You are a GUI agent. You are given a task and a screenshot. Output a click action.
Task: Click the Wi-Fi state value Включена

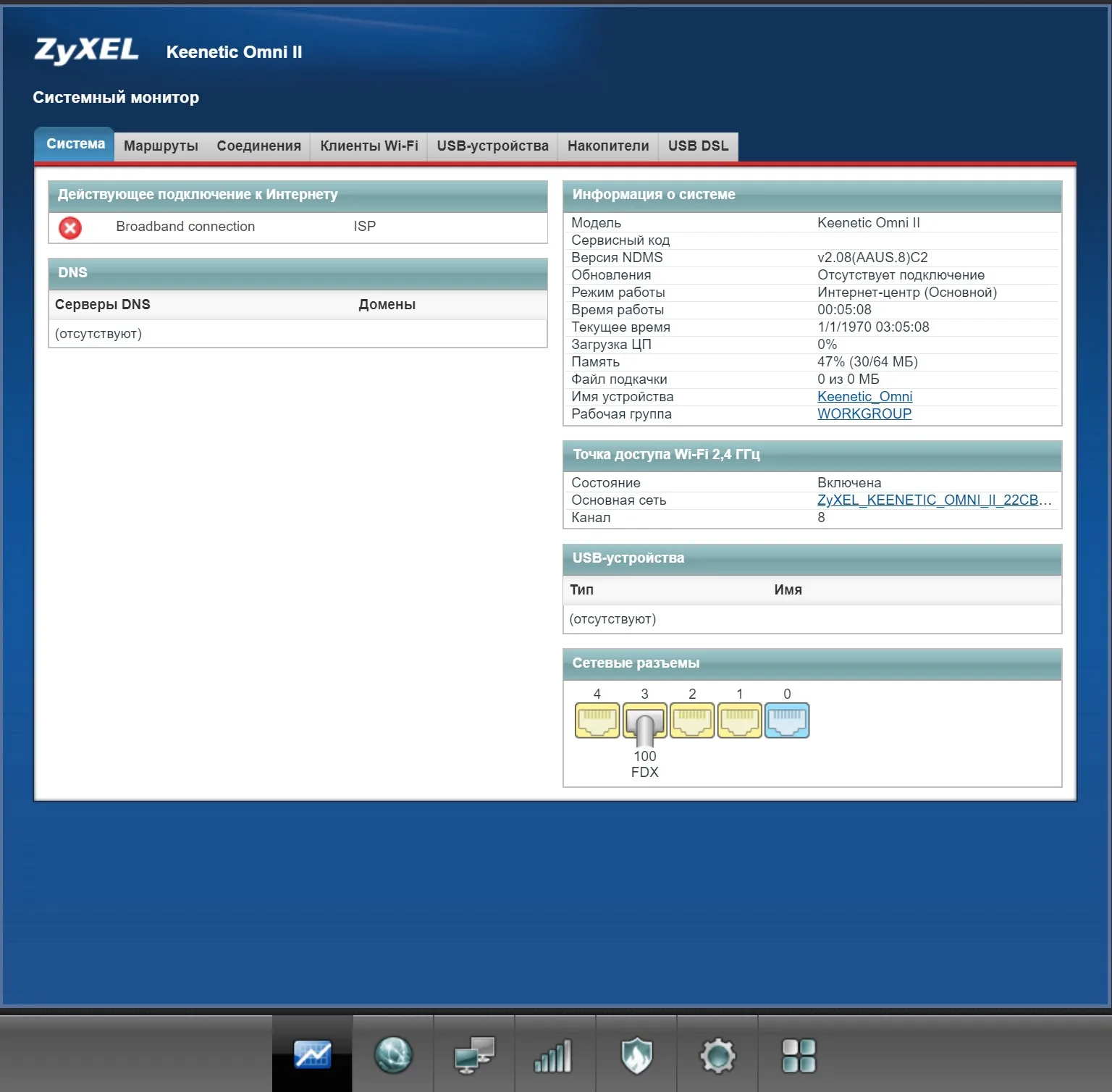pos(849,483)
